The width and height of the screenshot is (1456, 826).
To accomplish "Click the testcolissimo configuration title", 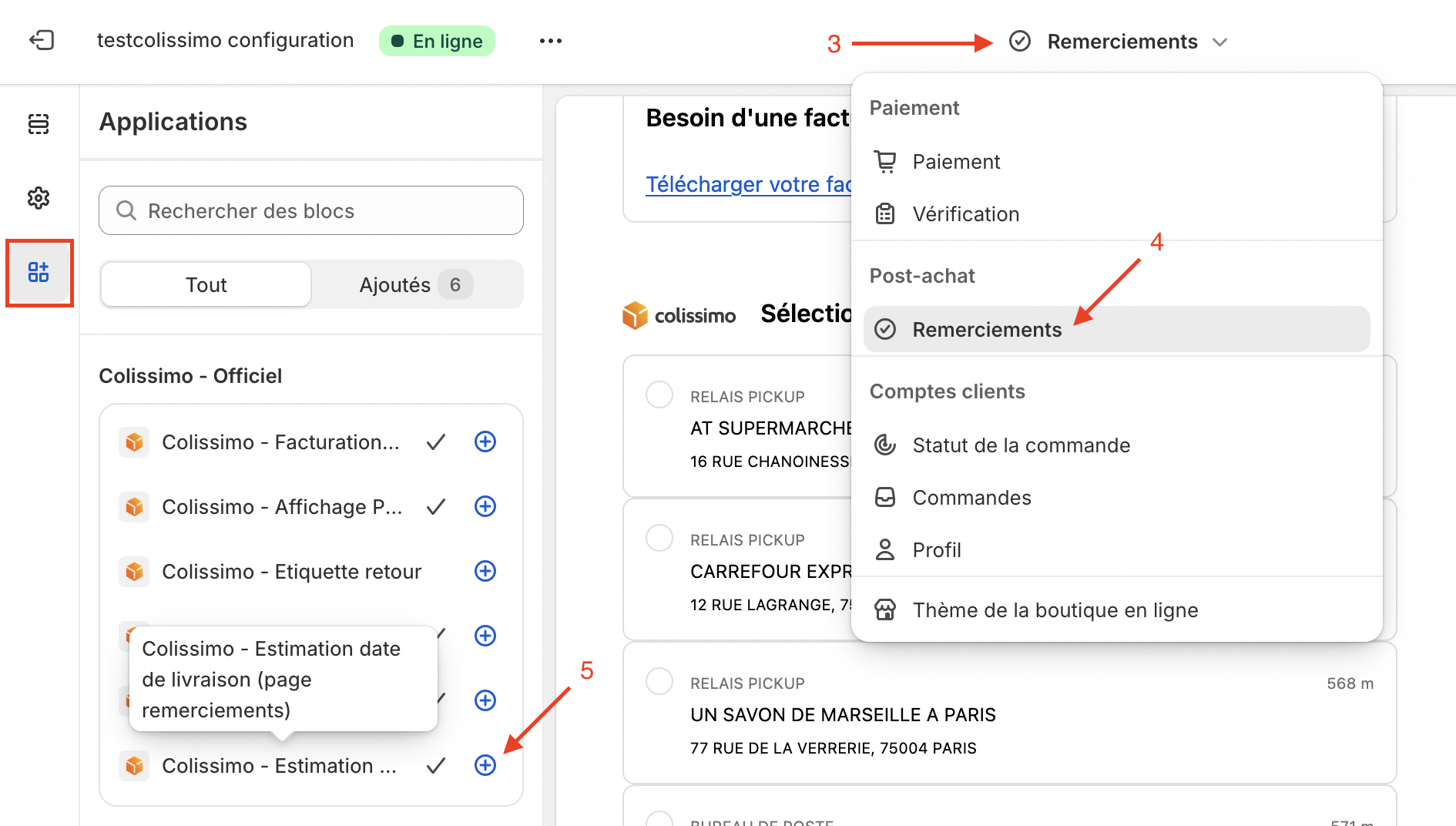I will 225,40.
